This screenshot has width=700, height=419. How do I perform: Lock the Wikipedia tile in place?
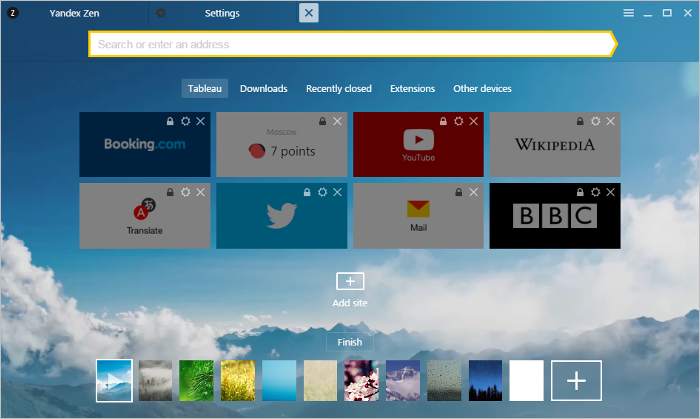click(x=580, y=121)
